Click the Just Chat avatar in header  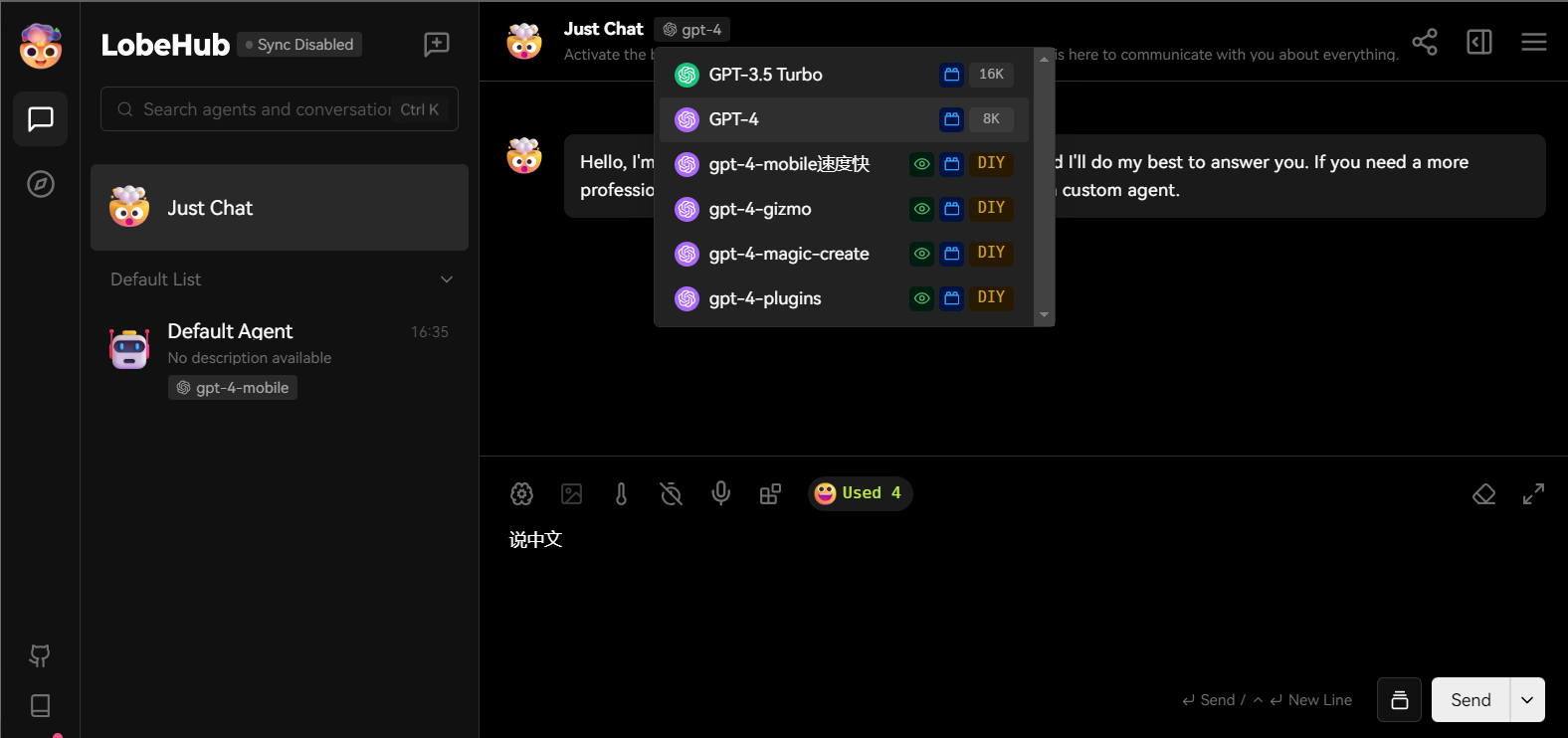click(524, 42)
